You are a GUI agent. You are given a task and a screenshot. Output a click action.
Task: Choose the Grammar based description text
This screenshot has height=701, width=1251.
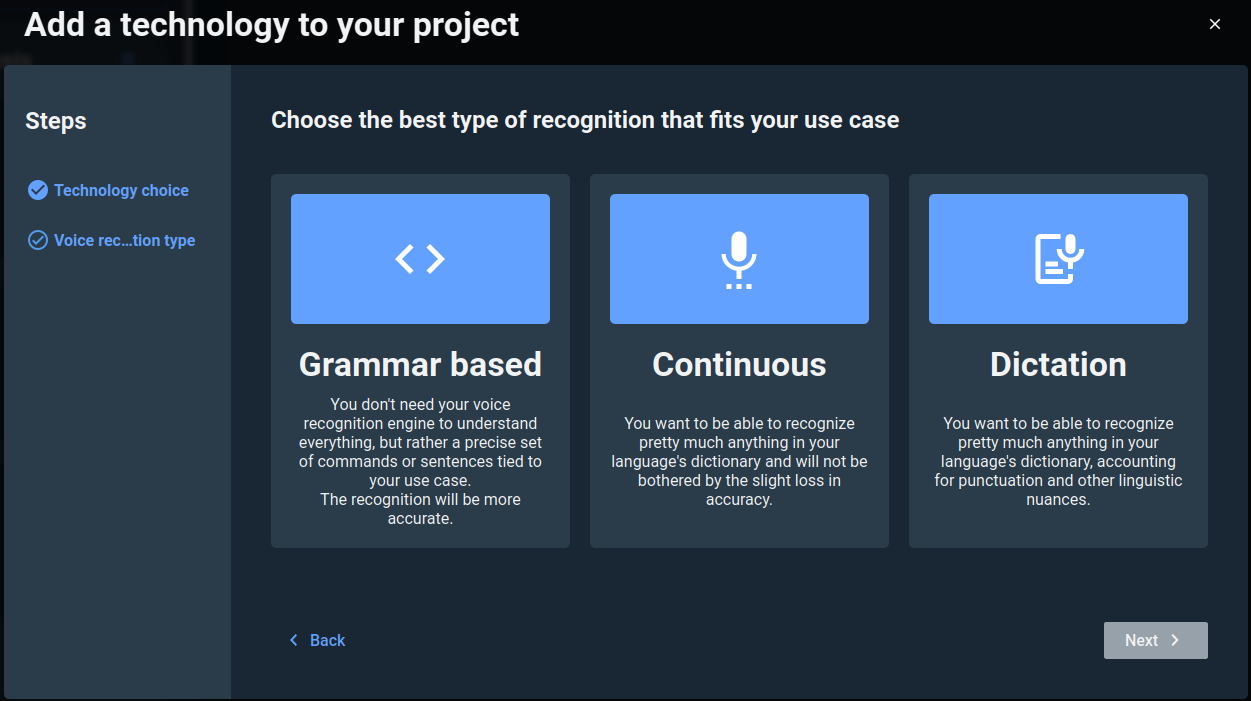point(420,461)
